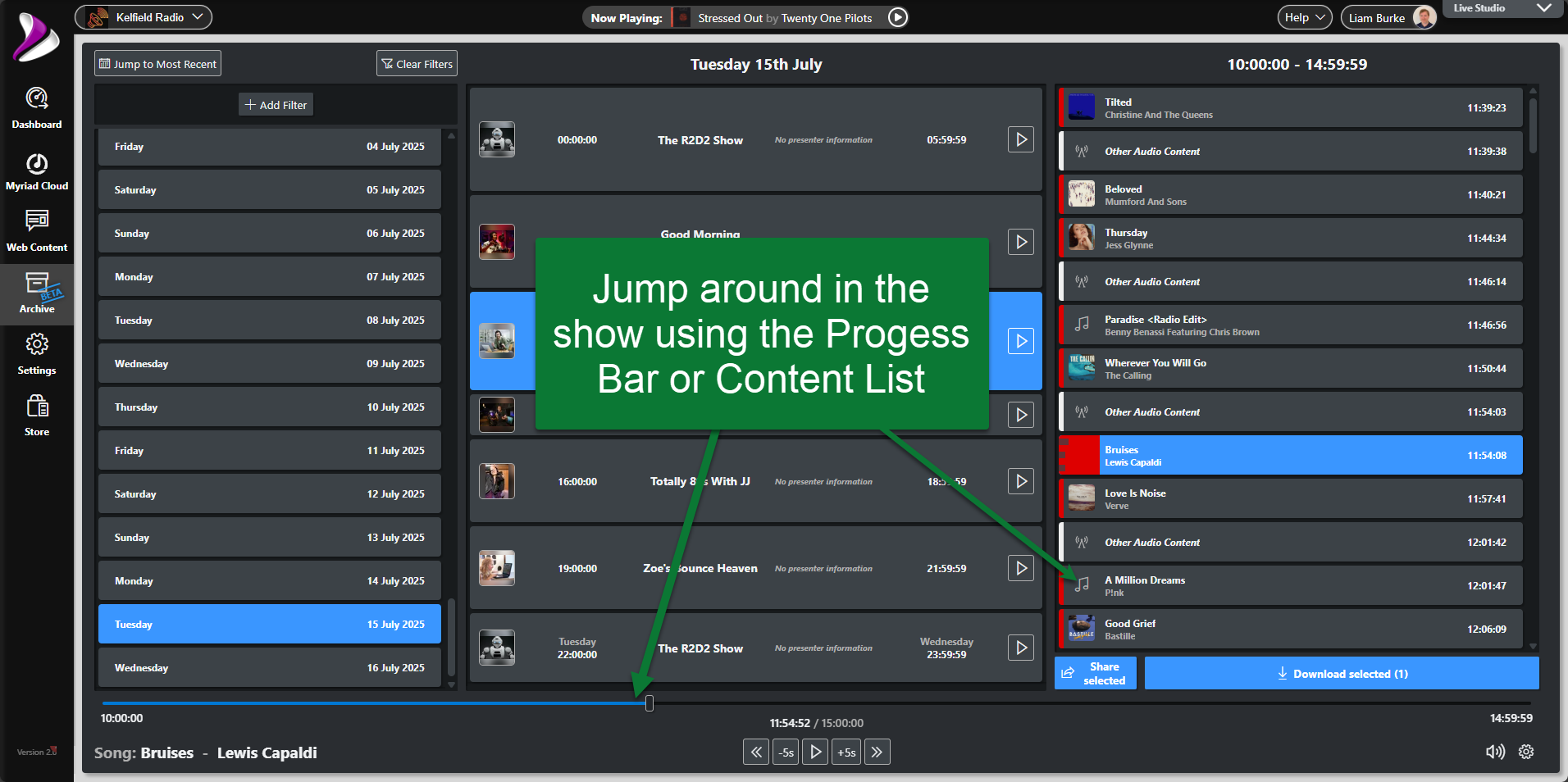
Task: Play The R2D2 Show at 00:00:00
Action: click(x=1020, y=140)
